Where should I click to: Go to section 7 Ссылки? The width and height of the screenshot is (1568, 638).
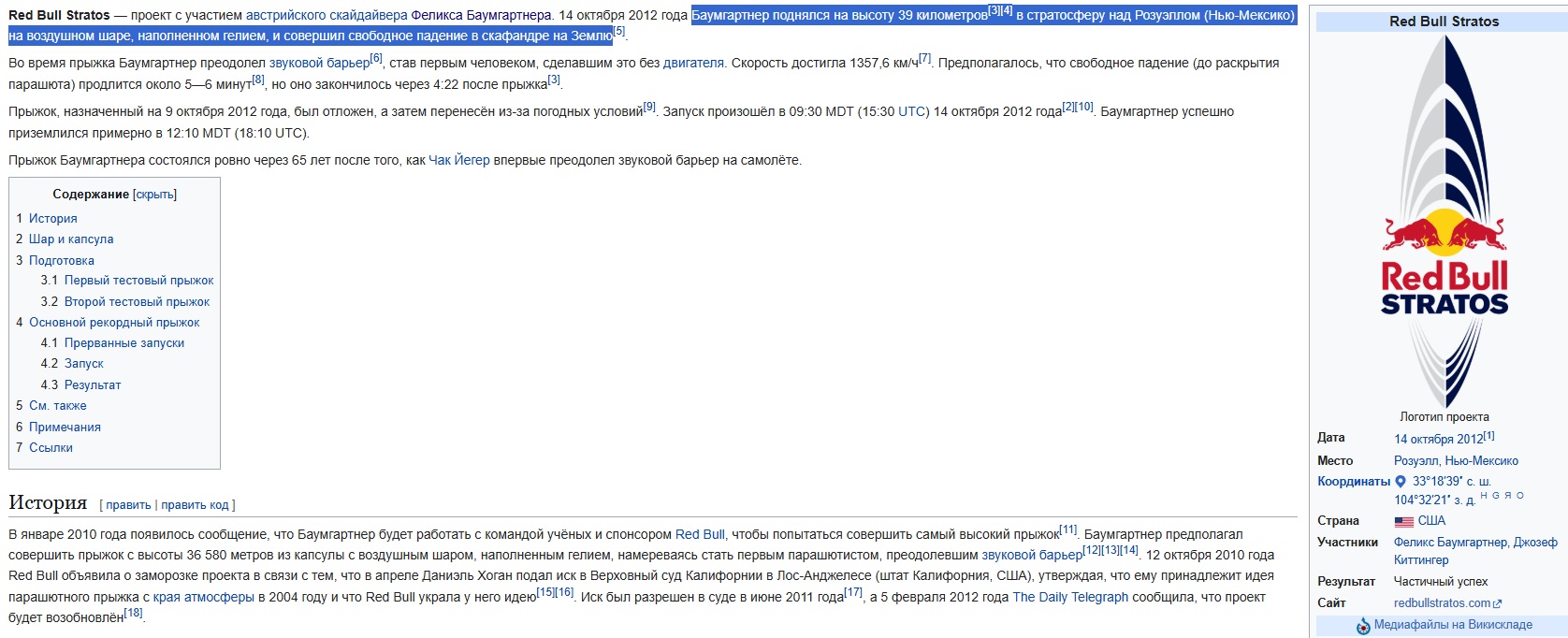(x=51, y=448)
